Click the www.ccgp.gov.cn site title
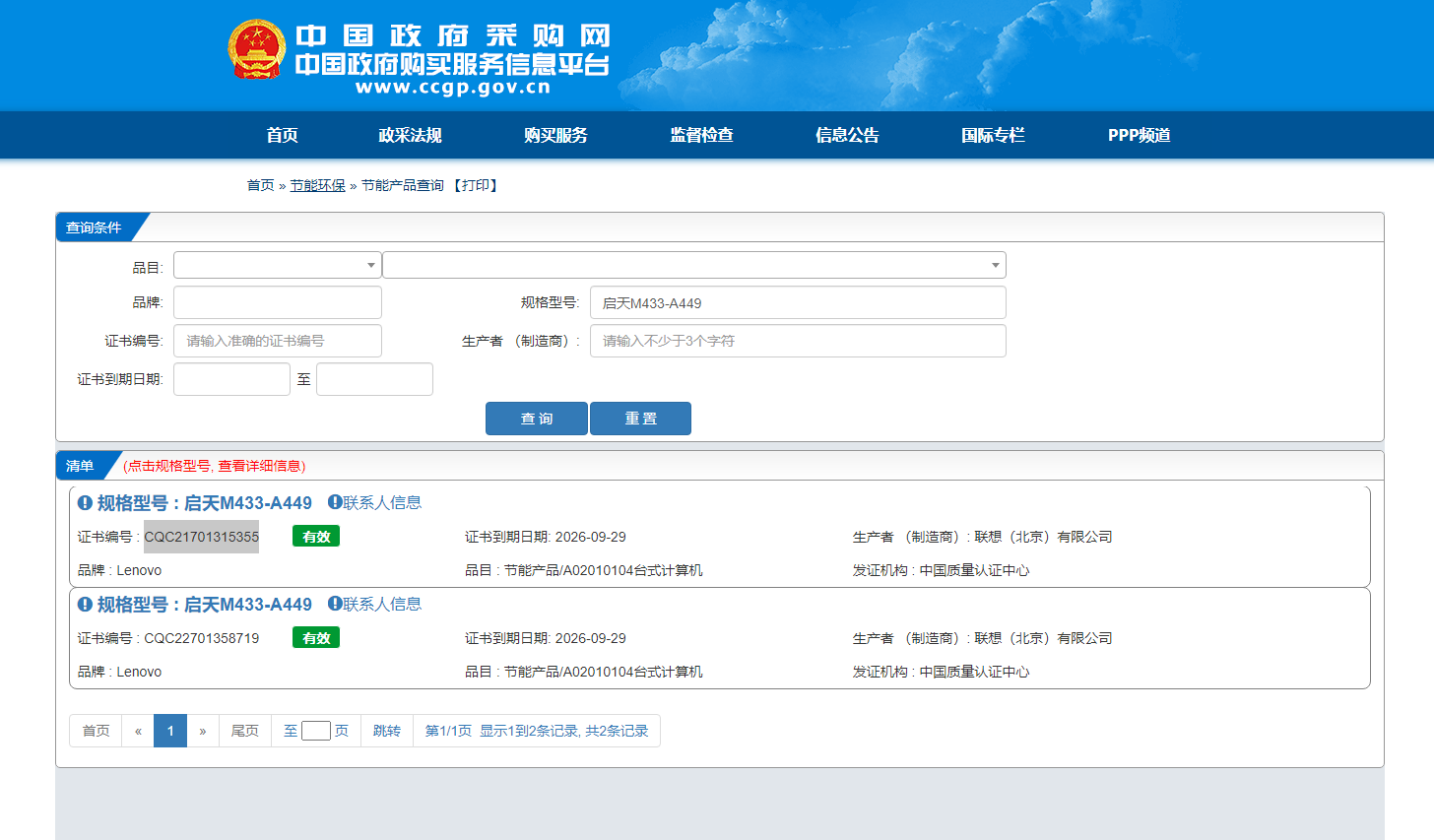The width and height of the screenshot is (1434, 840). (x=453, y=88)
